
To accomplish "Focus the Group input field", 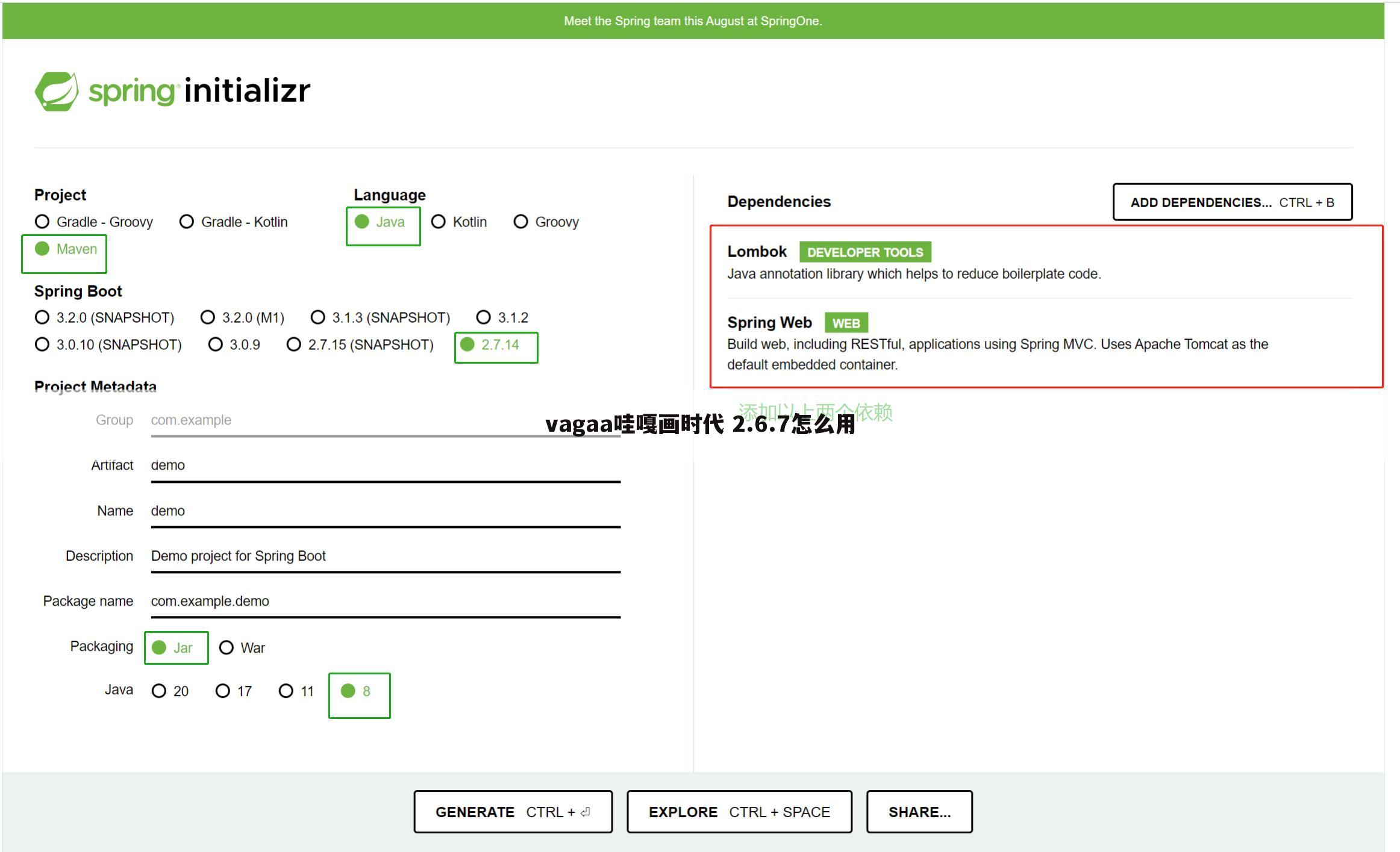I will (386, 420).
